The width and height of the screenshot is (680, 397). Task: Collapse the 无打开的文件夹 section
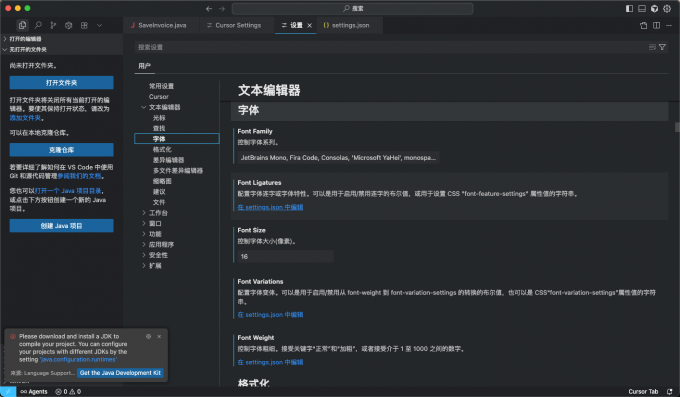(62, 49)
